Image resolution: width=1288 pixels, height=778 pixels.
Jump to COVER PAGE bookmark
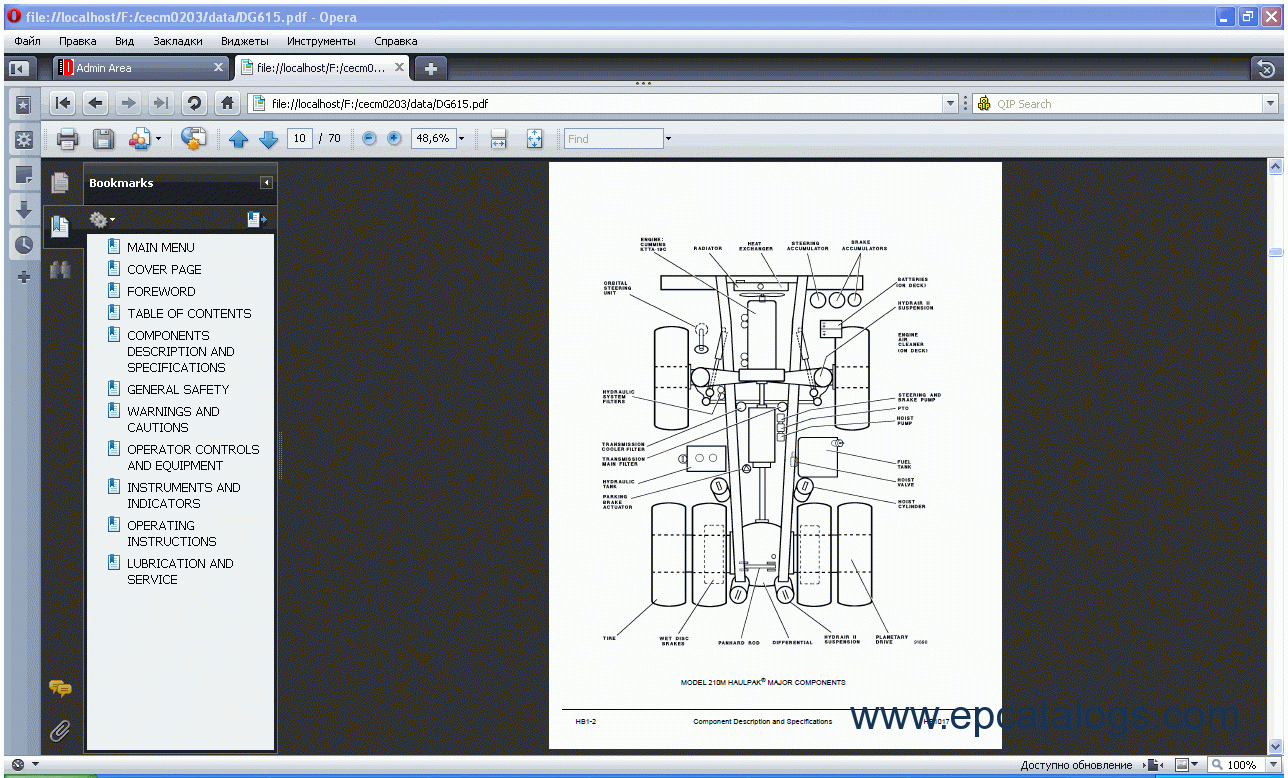164,269
